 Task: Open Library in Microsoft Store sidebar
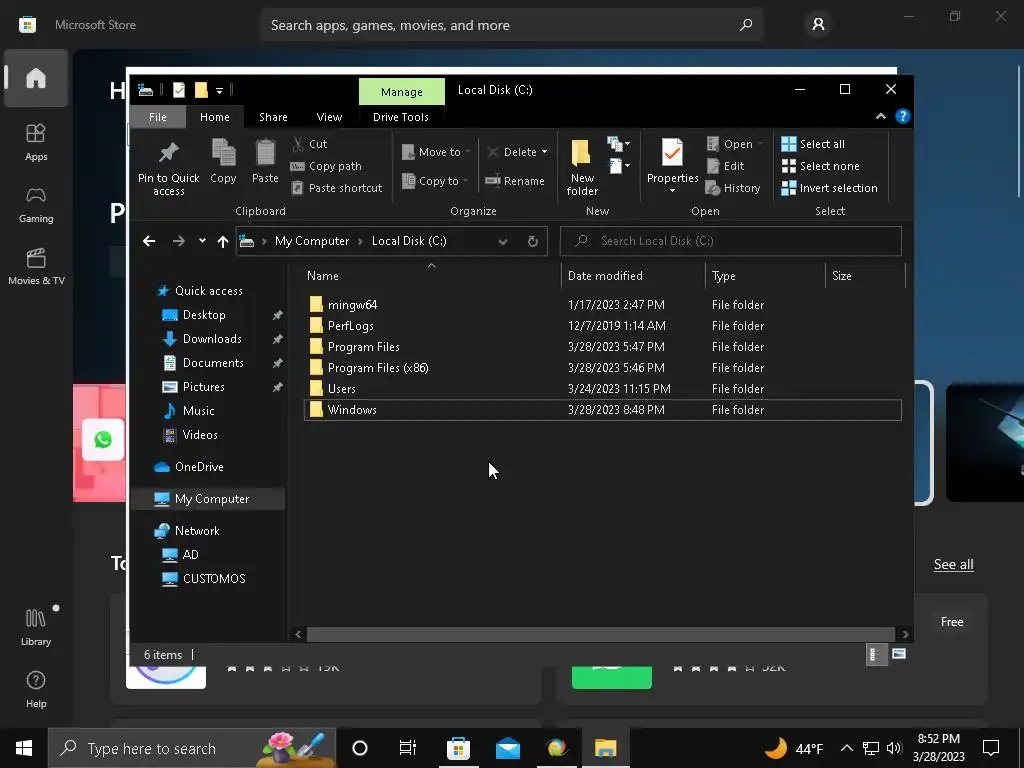point(36,626)
